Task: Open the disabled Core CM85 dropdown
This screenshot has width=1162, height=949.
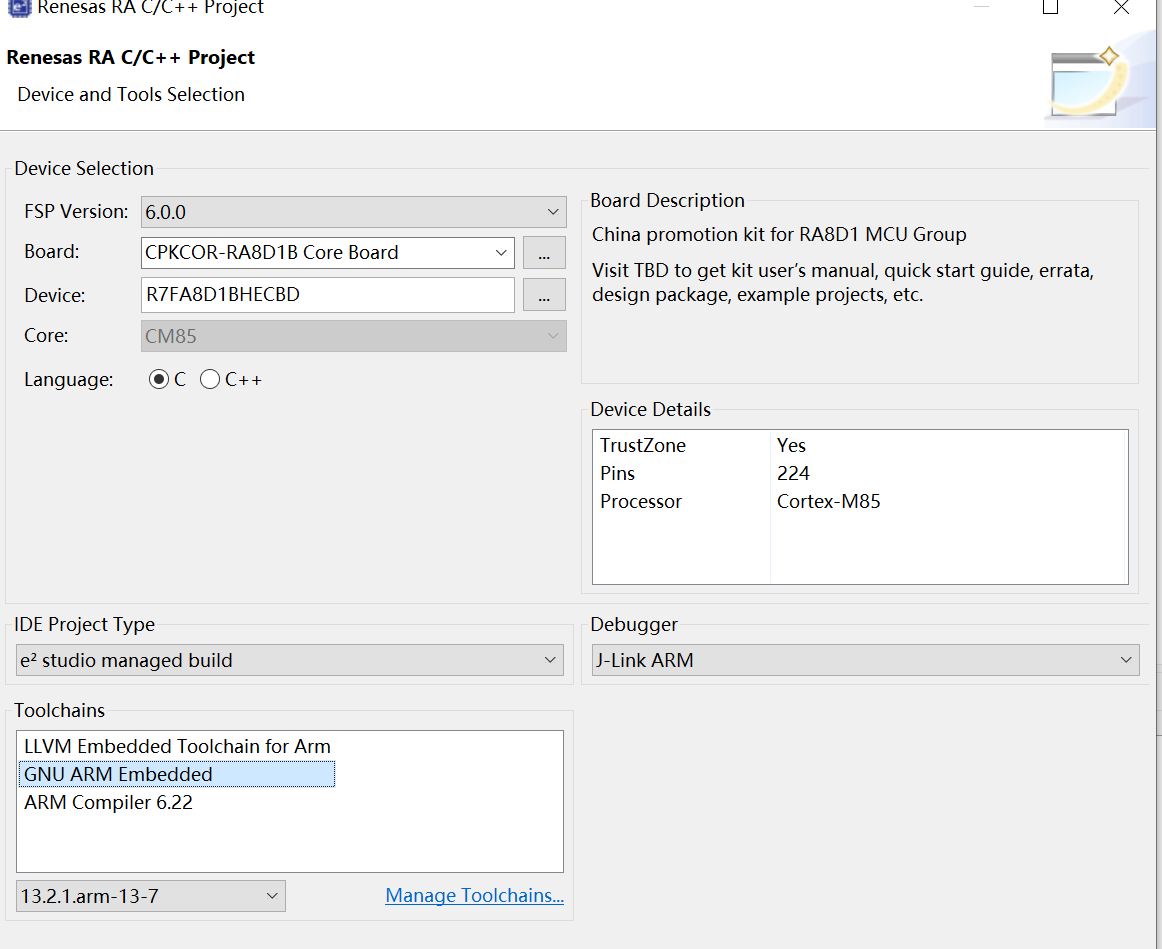Action: pyautogui.click(x=353, y=336)
